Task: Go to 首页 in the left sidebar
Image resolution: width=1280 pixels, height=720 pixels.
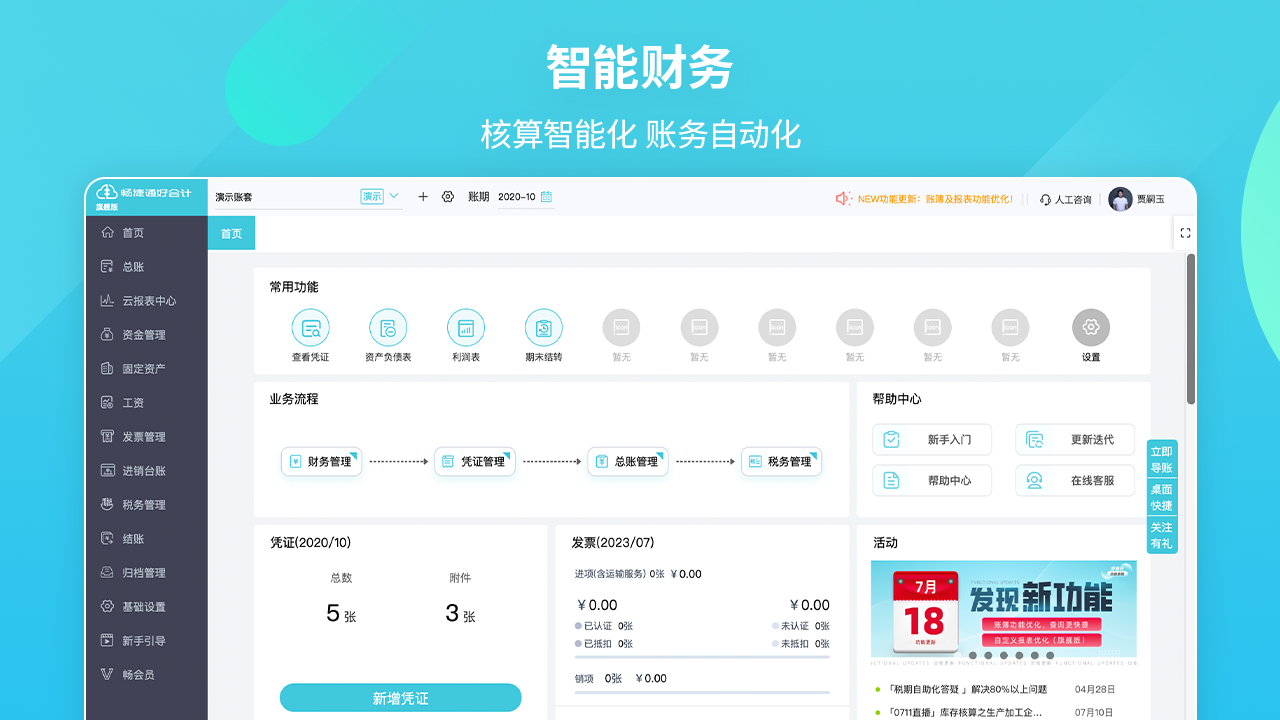Action: pyautogui.click(x=146, y=233)
